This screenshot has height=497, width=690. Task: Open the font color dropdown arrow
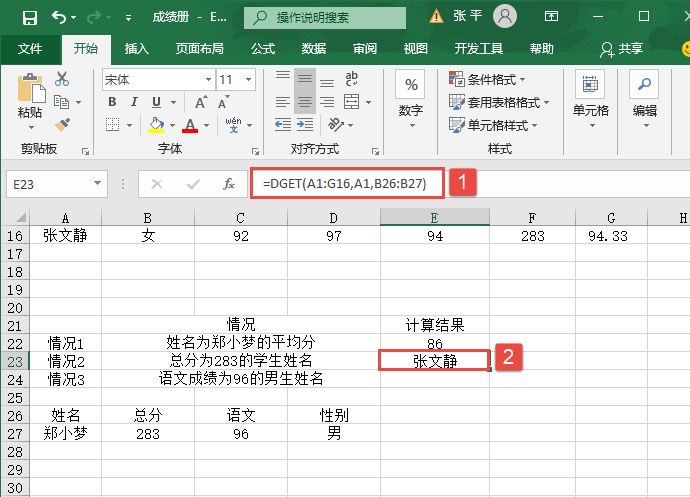206,125
